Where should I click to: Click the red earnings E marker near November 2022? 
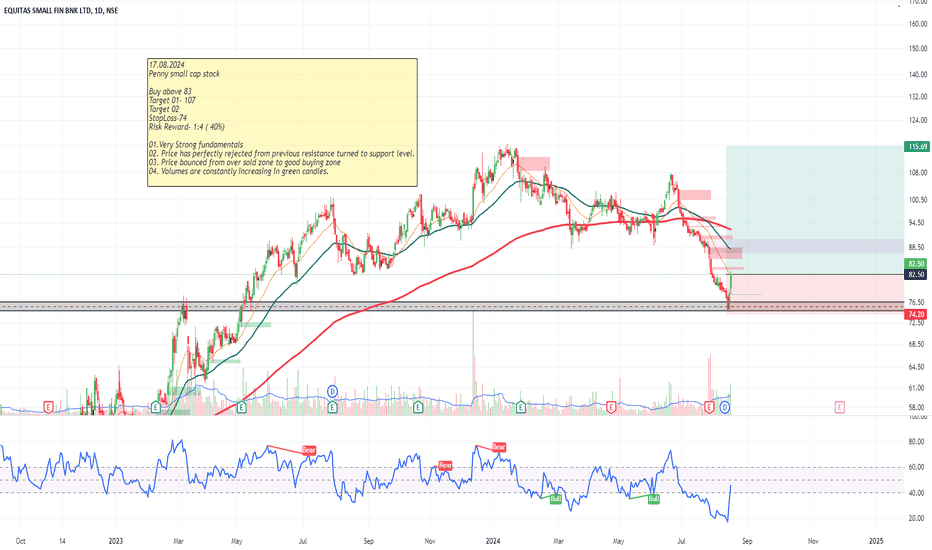tap(49, 407)
